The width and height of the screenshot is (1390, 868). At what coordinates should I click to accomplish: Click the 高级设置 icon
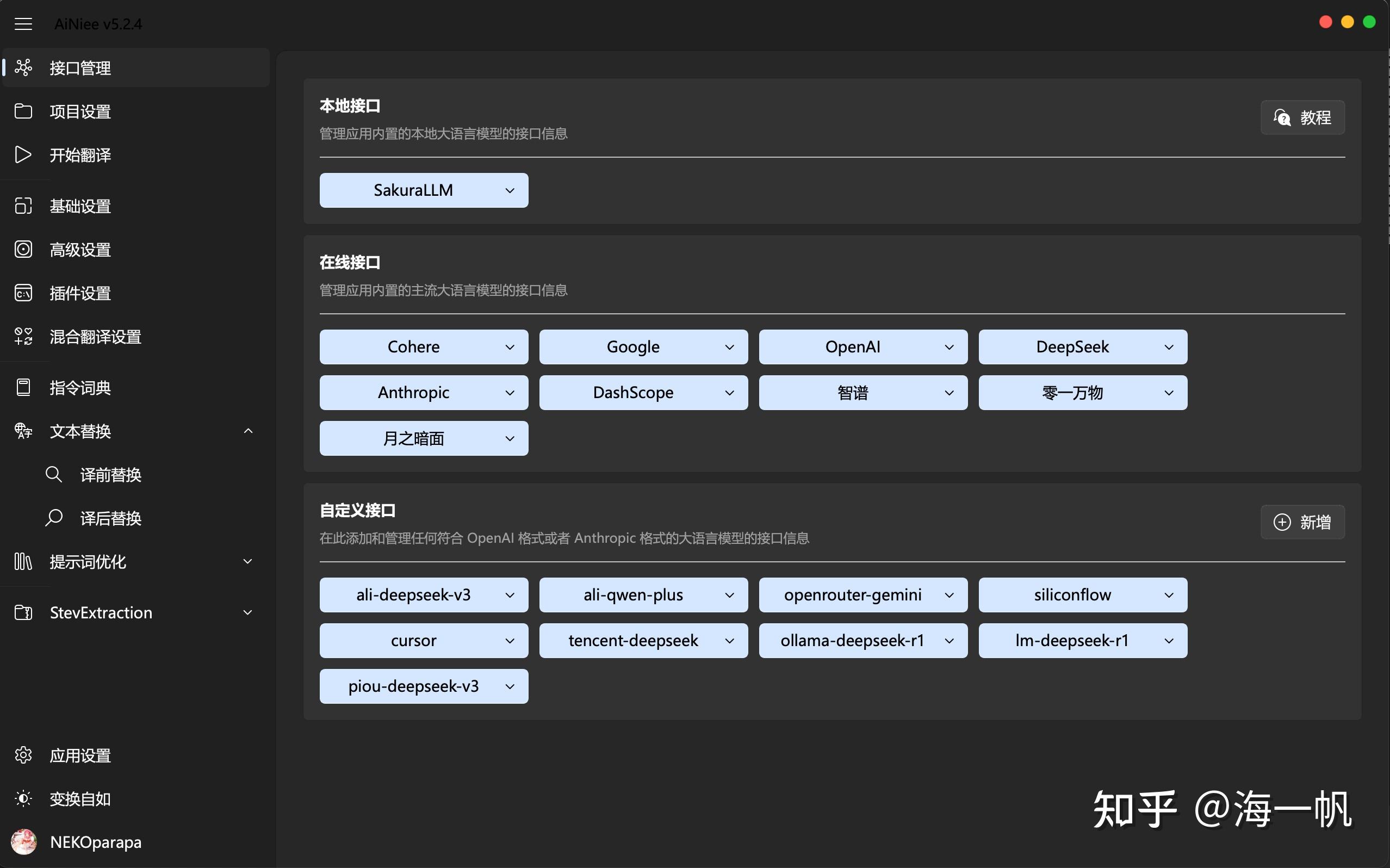pos(23,249)
